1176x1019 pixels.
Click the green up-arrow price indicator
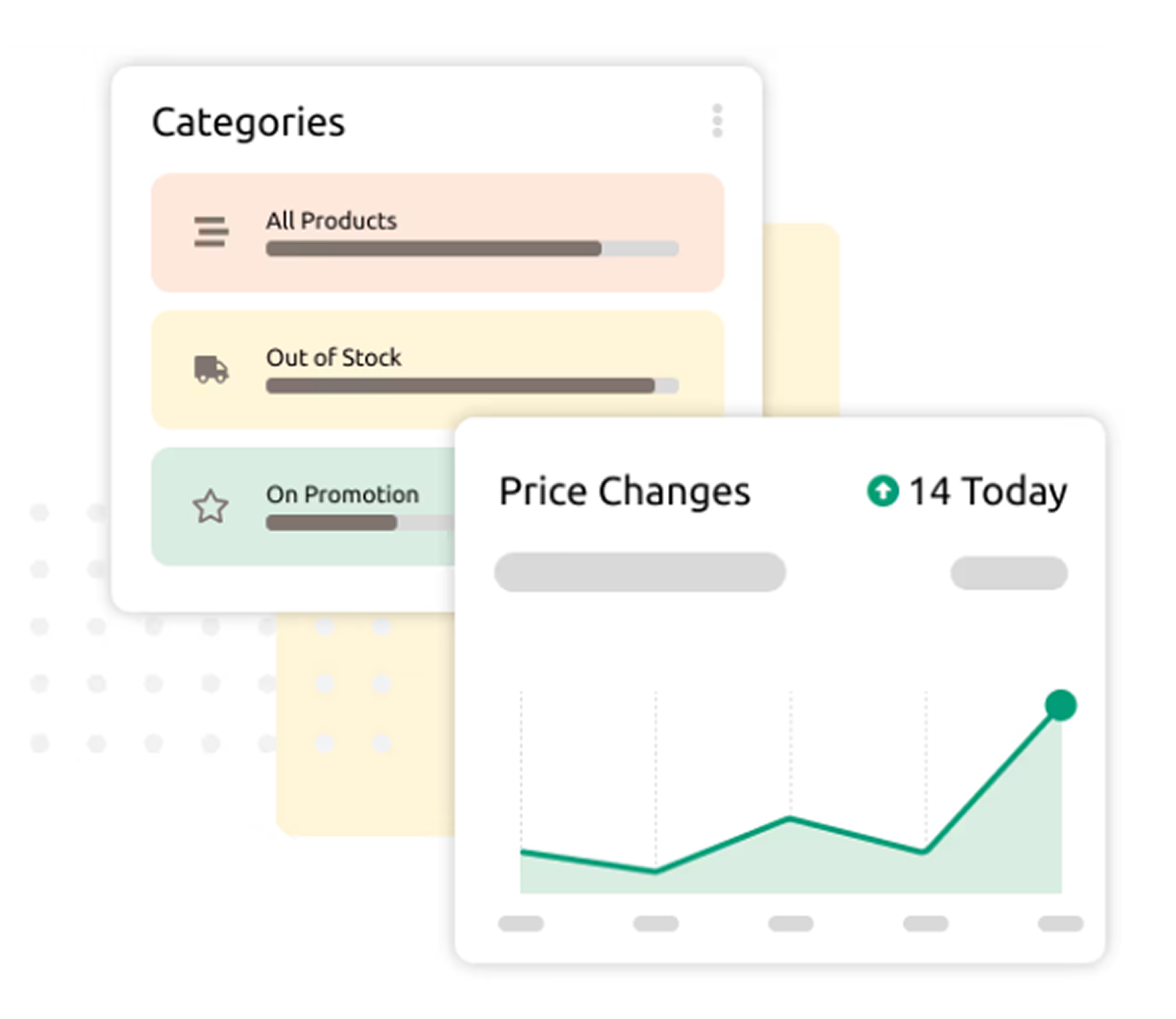[882, 491]
